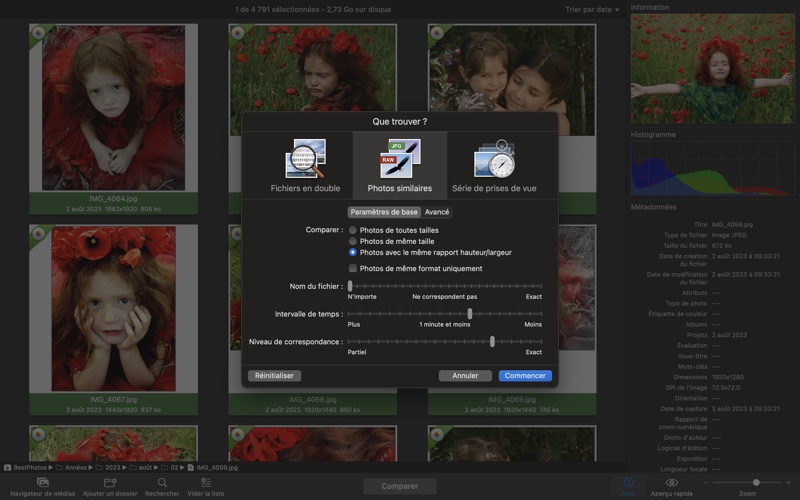Click the Information panel preview image
800x500 pixels.
713,68
